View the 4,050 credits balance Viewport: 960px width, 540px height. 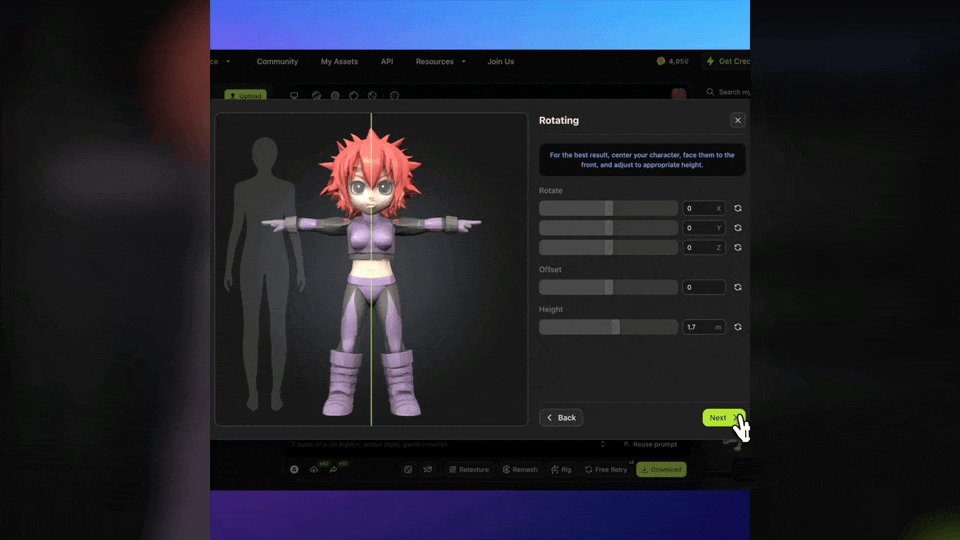pos(672,61)
